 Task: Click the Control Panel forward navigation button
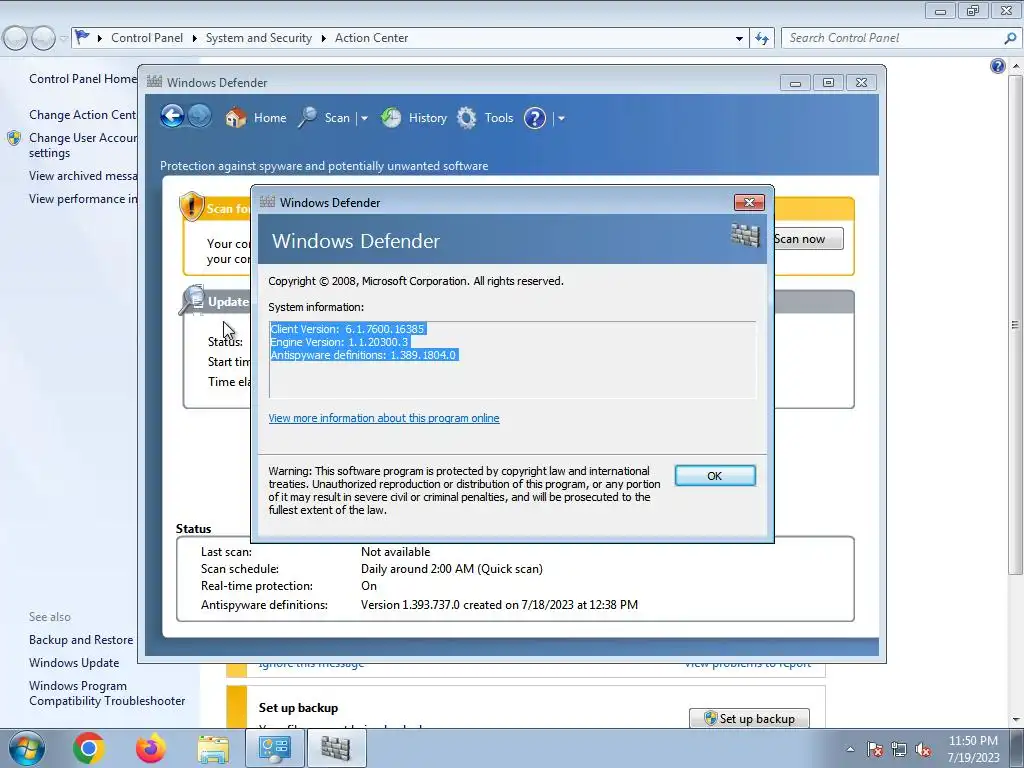(43, 39)
